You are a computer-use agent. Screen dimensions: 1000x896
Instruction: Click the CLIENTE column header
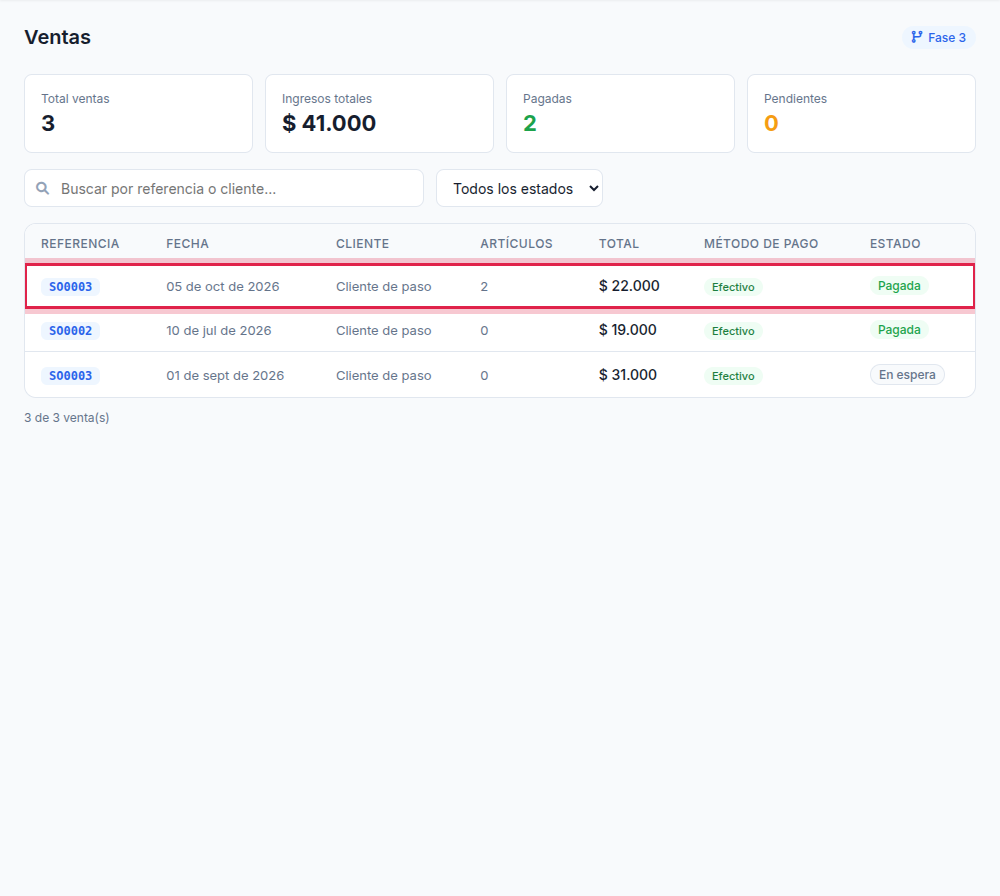pyautogui.click(x=362, y=244)
